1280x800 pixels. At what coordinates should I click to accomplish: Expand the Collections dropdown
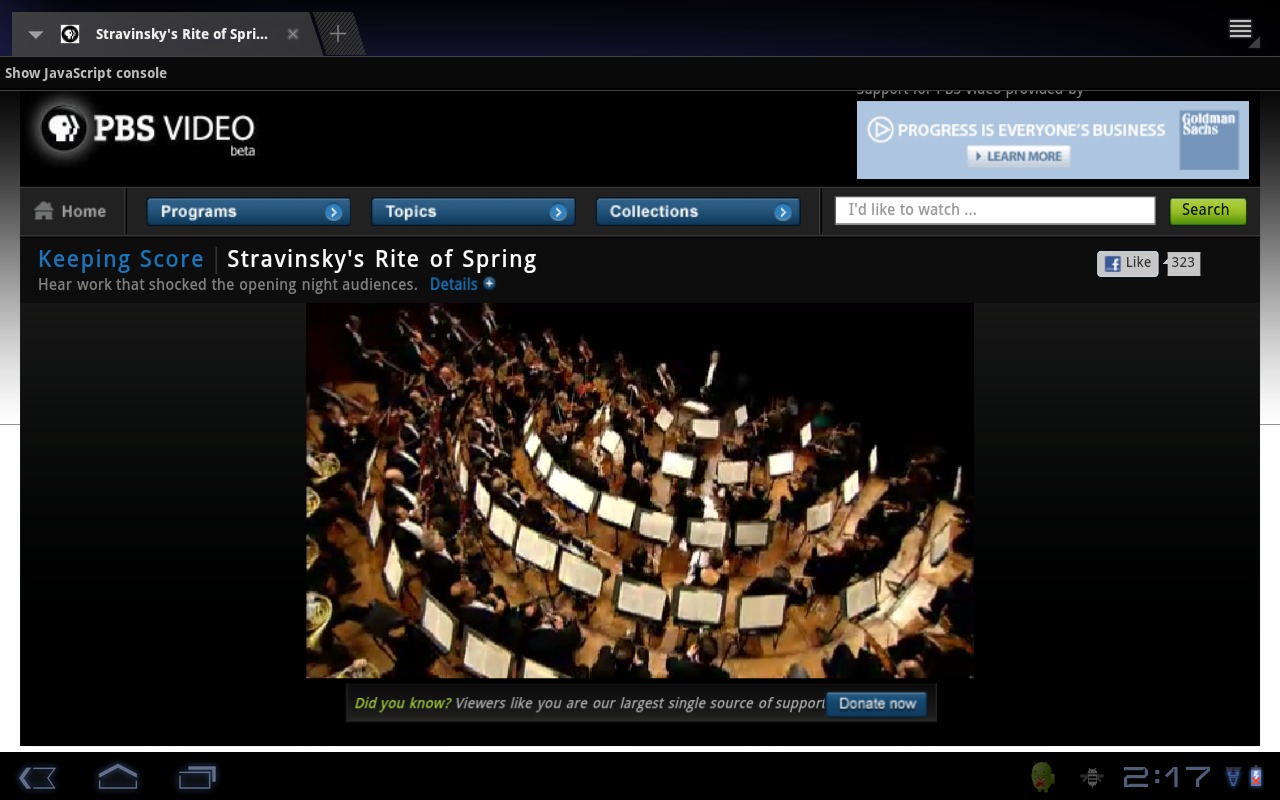click(697, 212)
